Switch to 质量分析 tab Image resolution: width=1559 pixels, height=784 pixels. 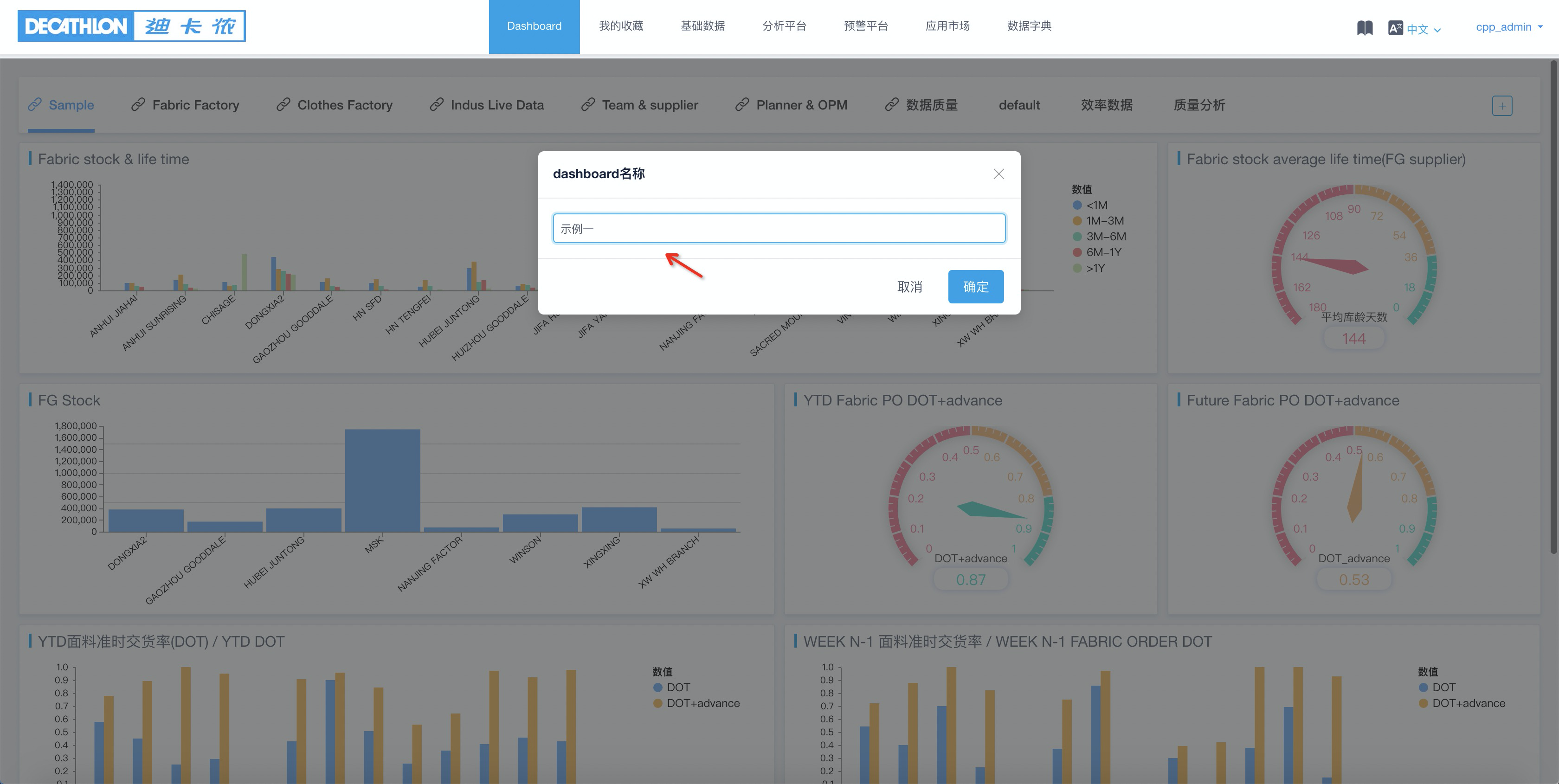1199,105
